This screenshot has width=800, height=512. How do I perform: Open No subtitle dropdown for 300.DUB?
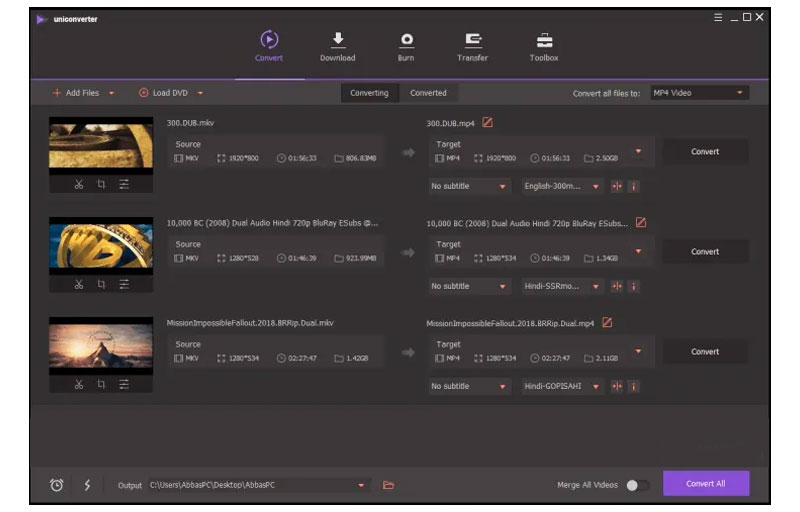470,186
